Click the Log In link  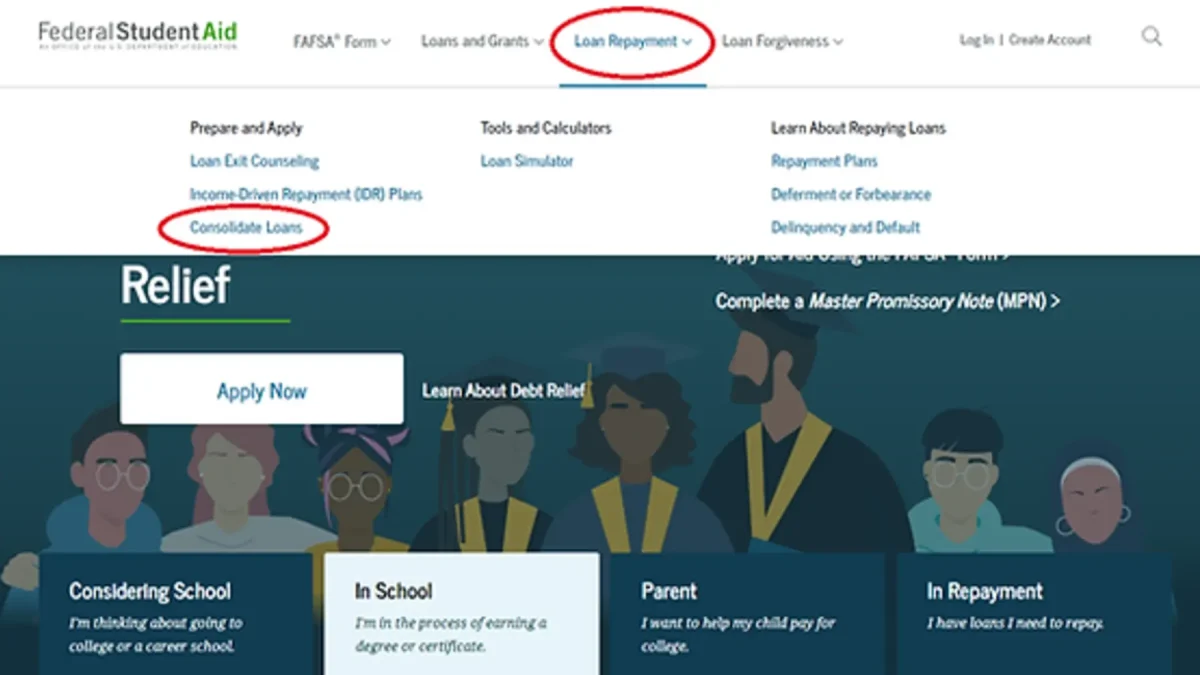click(x=976, y=40)
